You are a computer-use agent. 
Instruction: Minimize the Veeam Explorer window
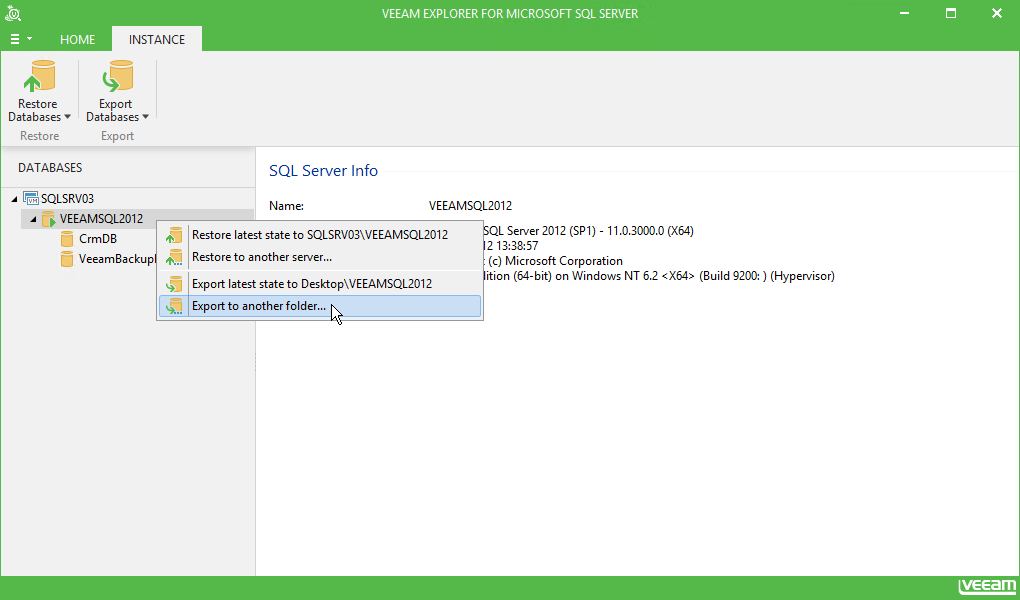[906, 13]
